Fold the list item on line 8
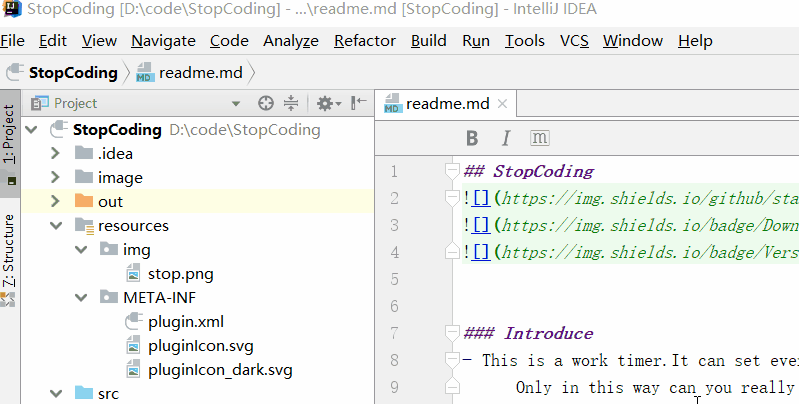The height and width of the screenshot is (404, 799). tap(452, 360)
